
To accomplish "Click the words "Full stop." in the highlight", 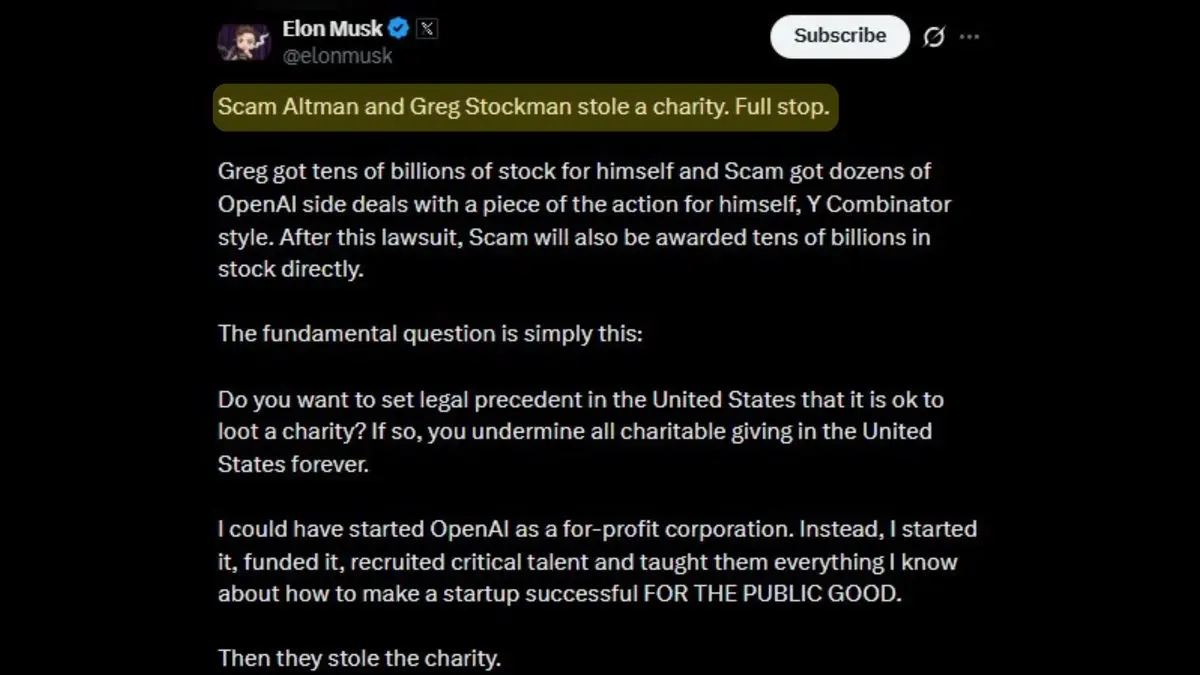I will point(782,107).
